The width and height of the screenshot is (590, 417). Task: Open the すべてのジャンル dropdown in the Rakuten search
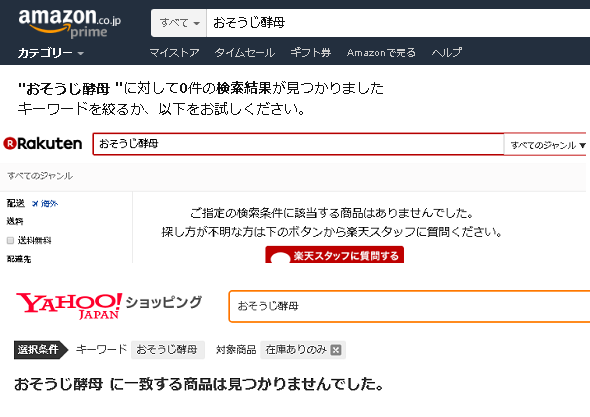point(547,145)
